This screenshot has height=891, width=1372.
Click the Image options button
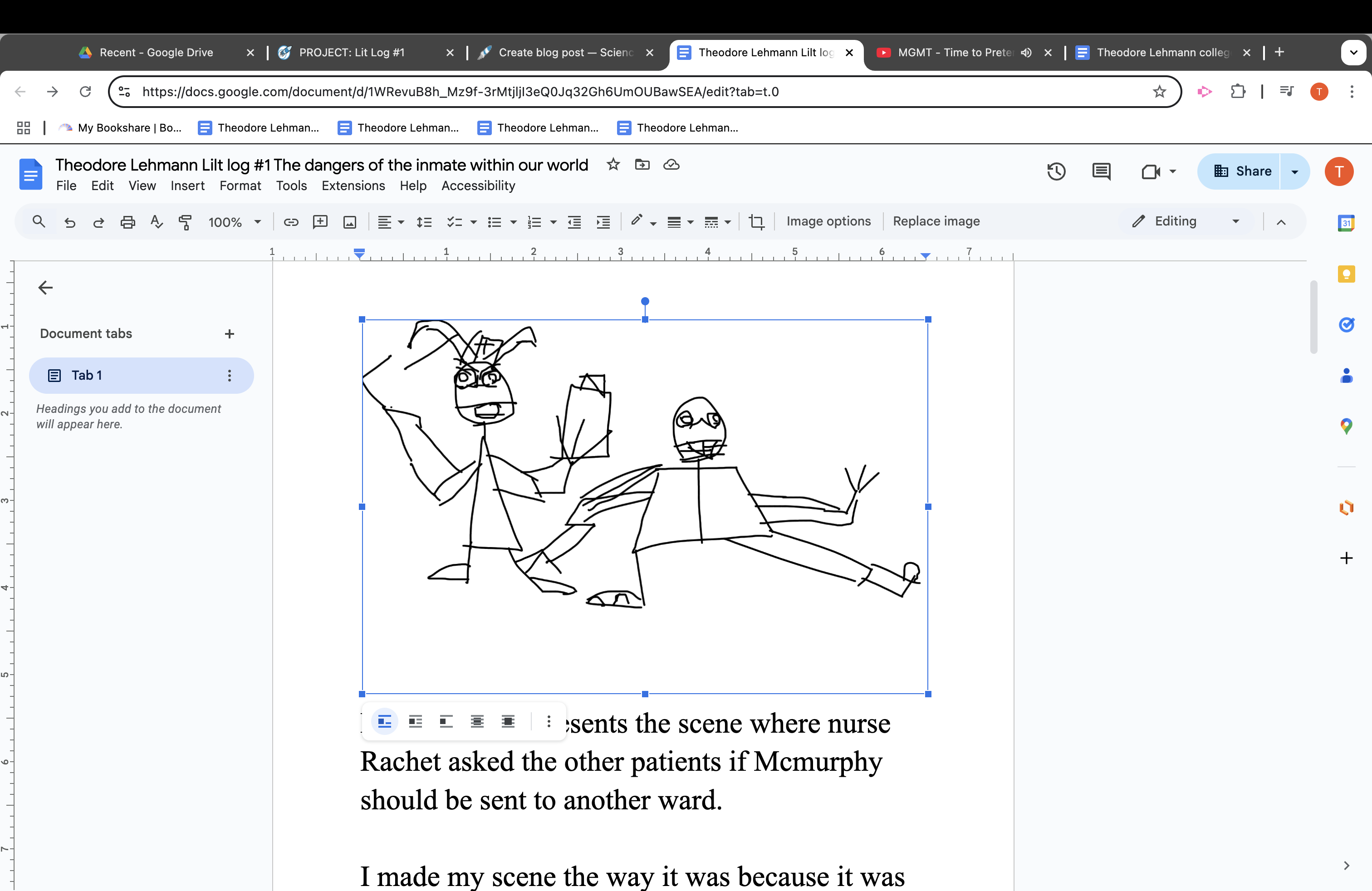tap(828, 221)
